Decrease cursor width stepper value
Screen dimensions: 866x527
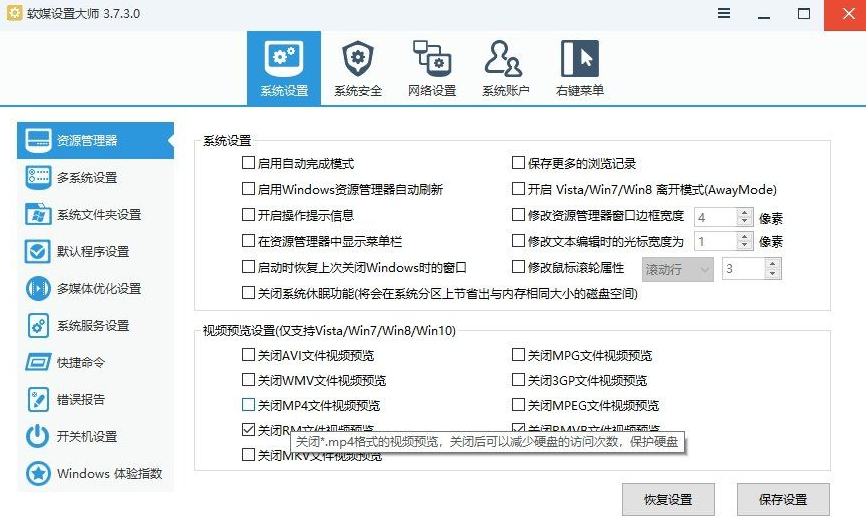(x=744, y=245)
